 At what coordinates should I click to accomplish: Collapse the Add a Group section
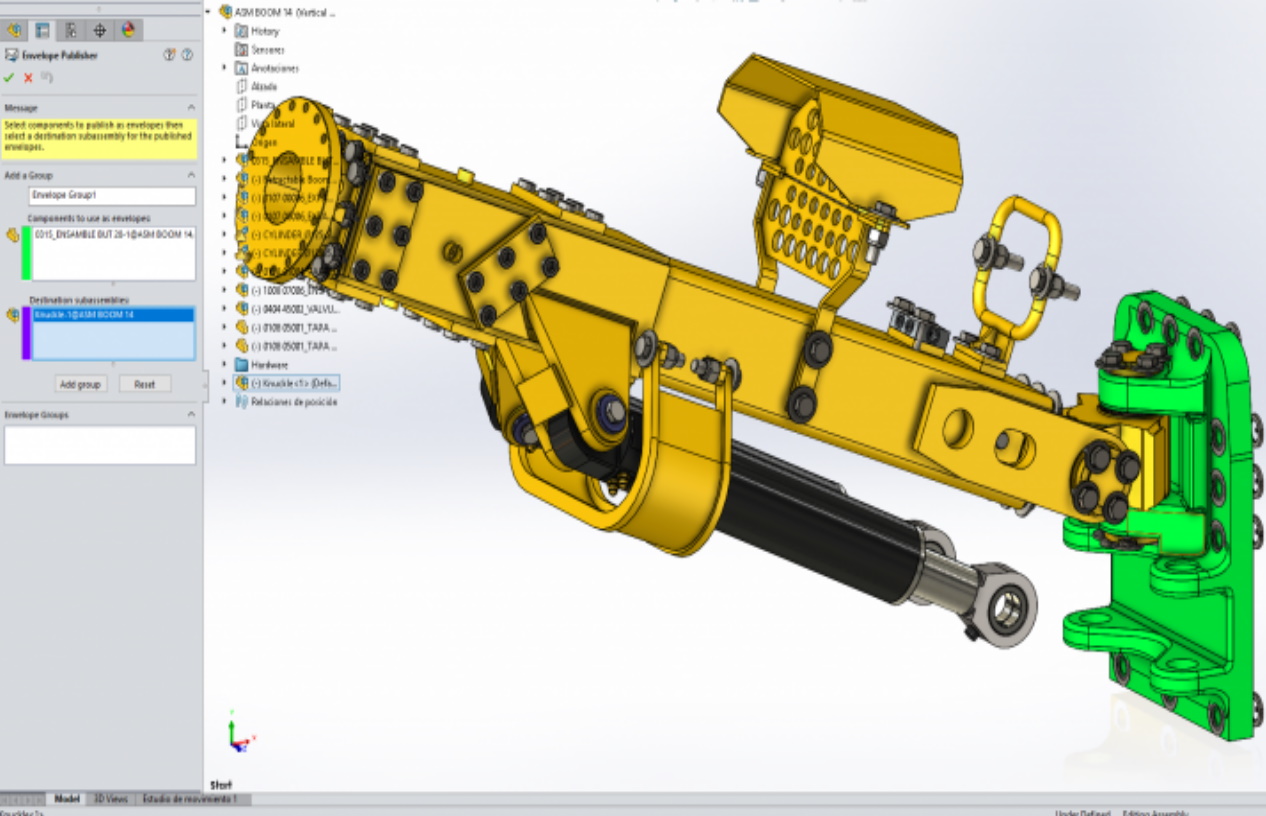(190, 175)
